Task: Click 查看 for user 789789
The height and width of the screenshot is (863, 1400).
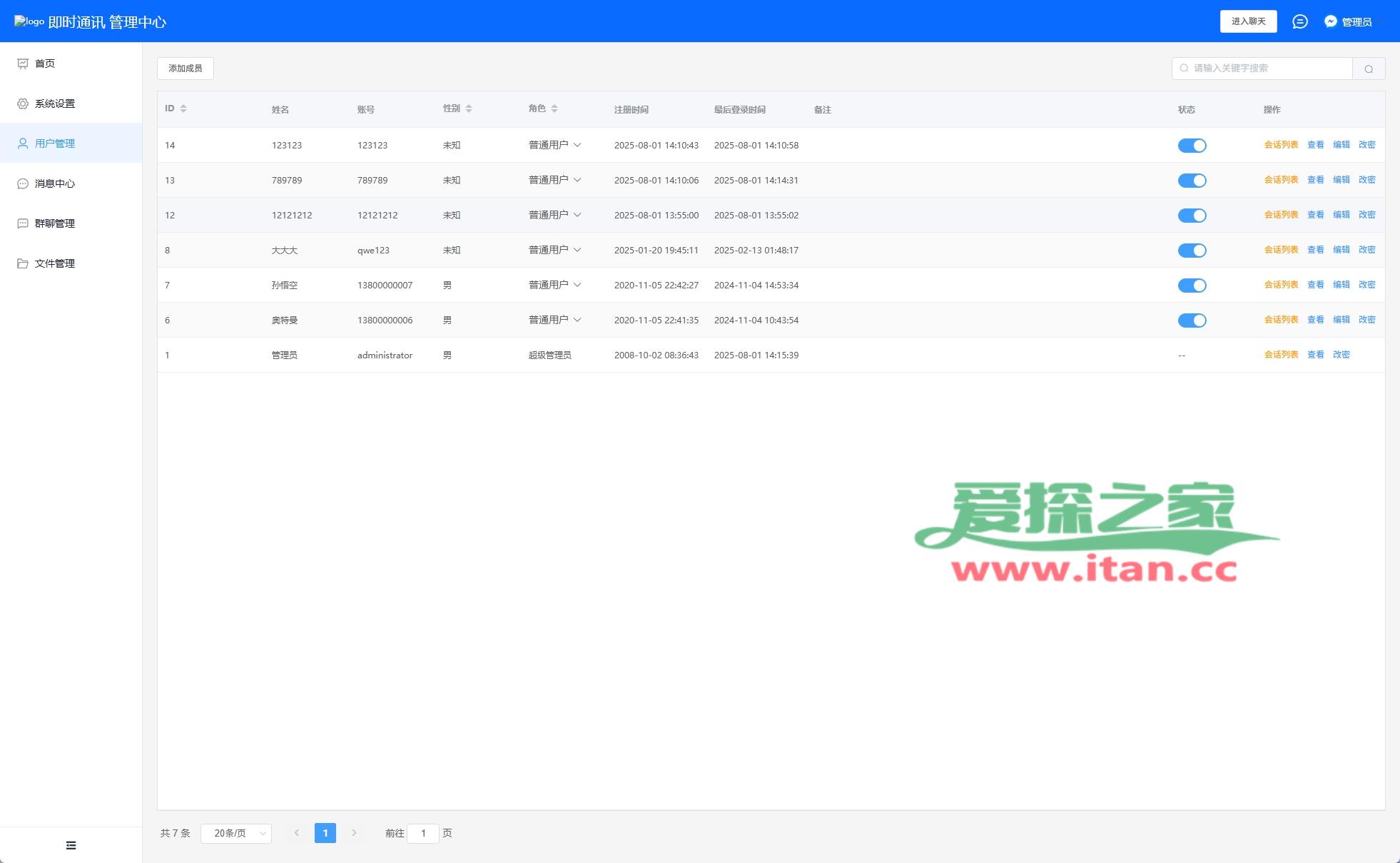Action: coord(1315,180)
